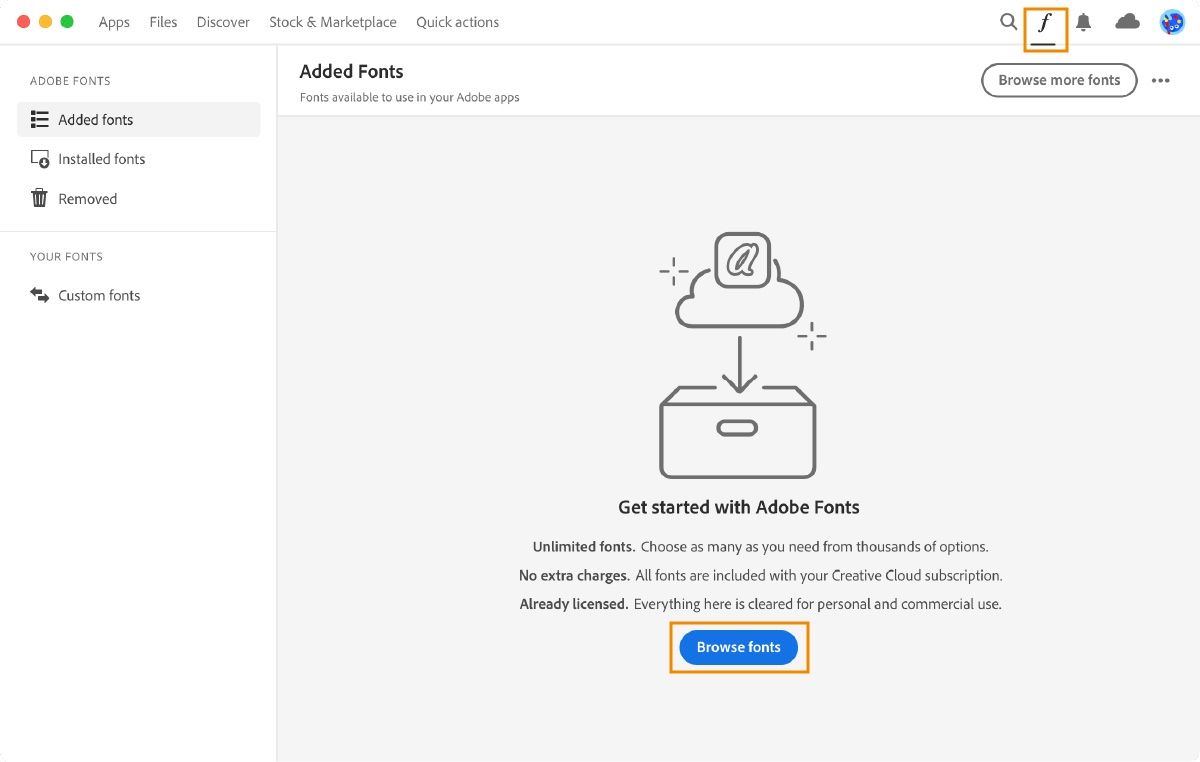
Task: Click the cloud inbox illustration
Action: pyautogui.click(x=739, y=356)
